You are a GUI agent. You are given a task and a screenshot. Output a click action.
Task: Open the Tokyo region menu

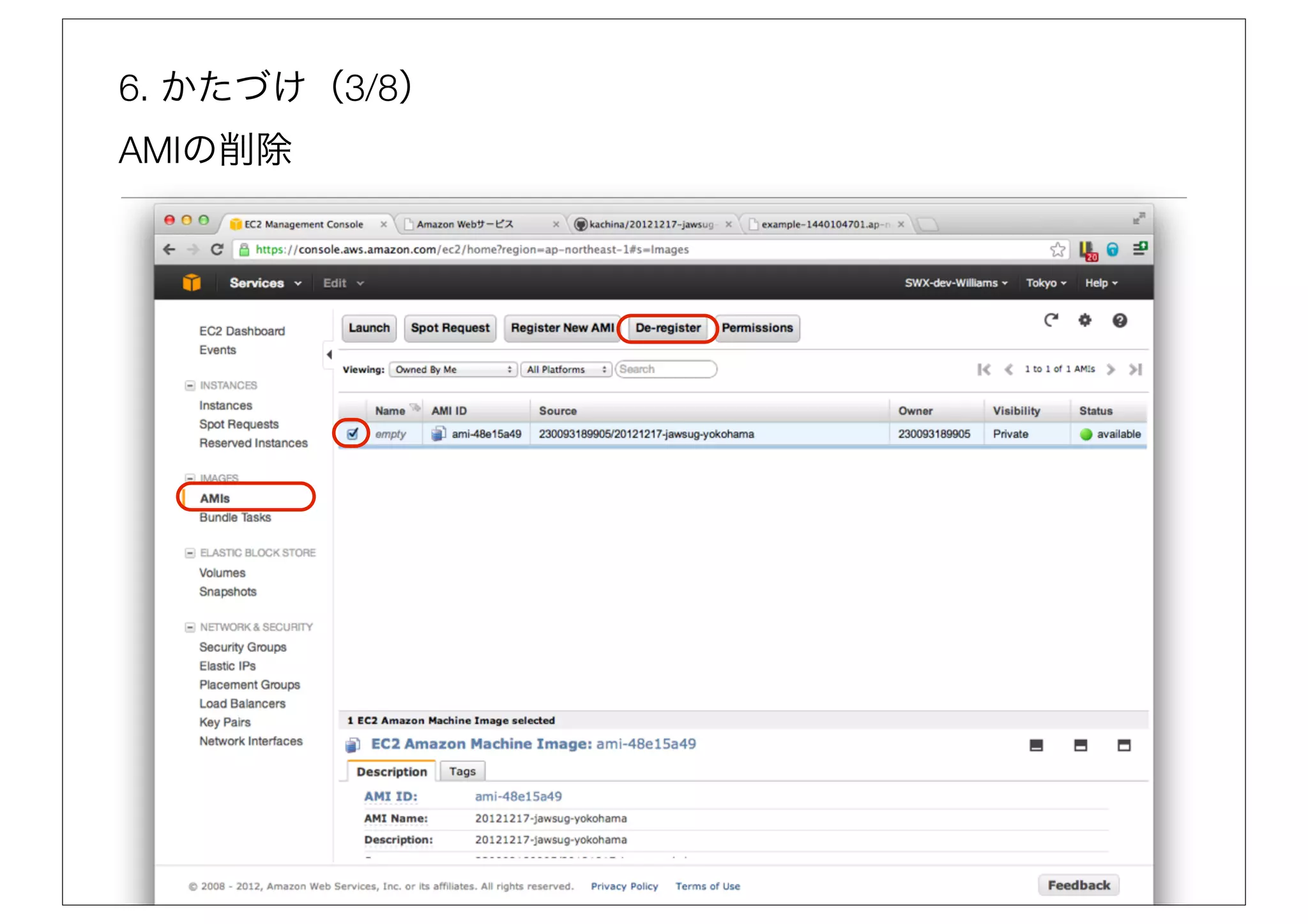(1046, 283)
